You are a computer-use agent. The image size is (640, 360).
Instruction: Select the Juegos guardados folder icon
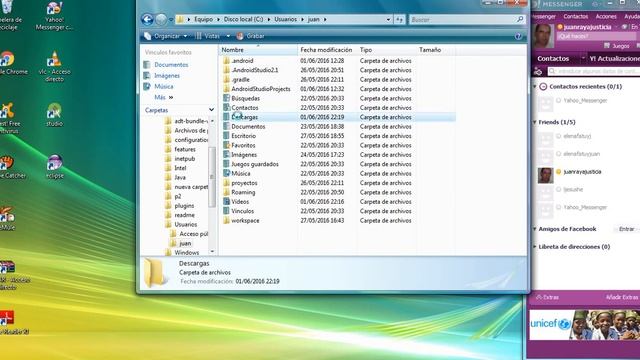tap(227, 164)
